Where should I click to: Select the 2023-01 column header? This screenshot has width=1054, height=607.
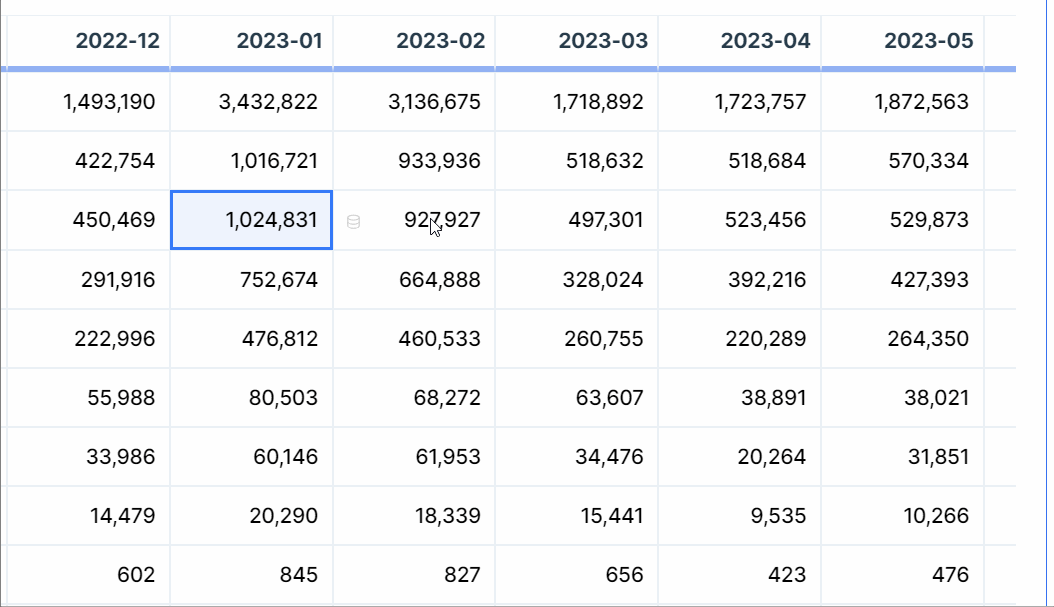pos(279,41)
